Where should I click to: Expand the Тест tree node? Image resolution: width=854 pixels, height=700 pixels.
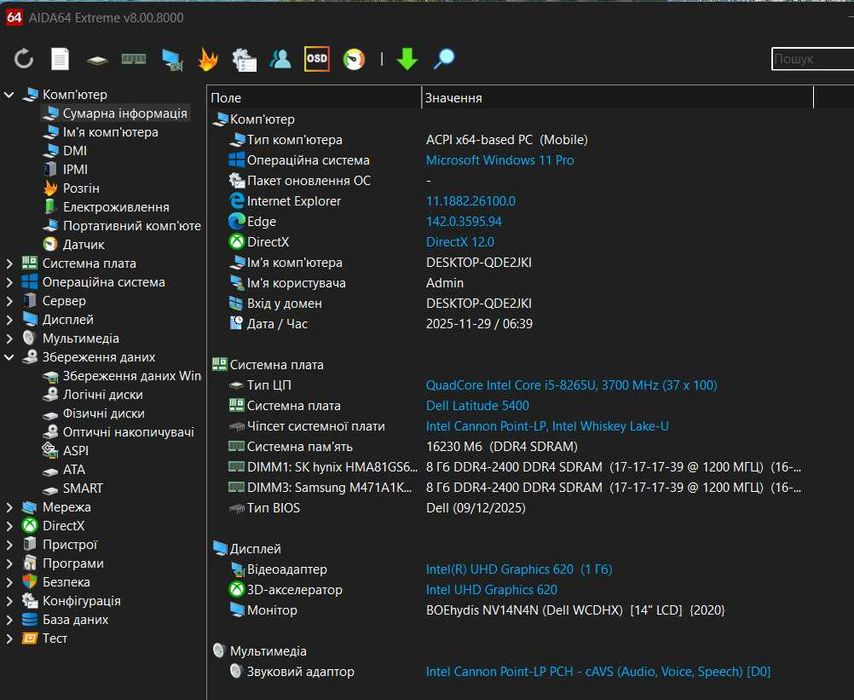click(9, 638)
